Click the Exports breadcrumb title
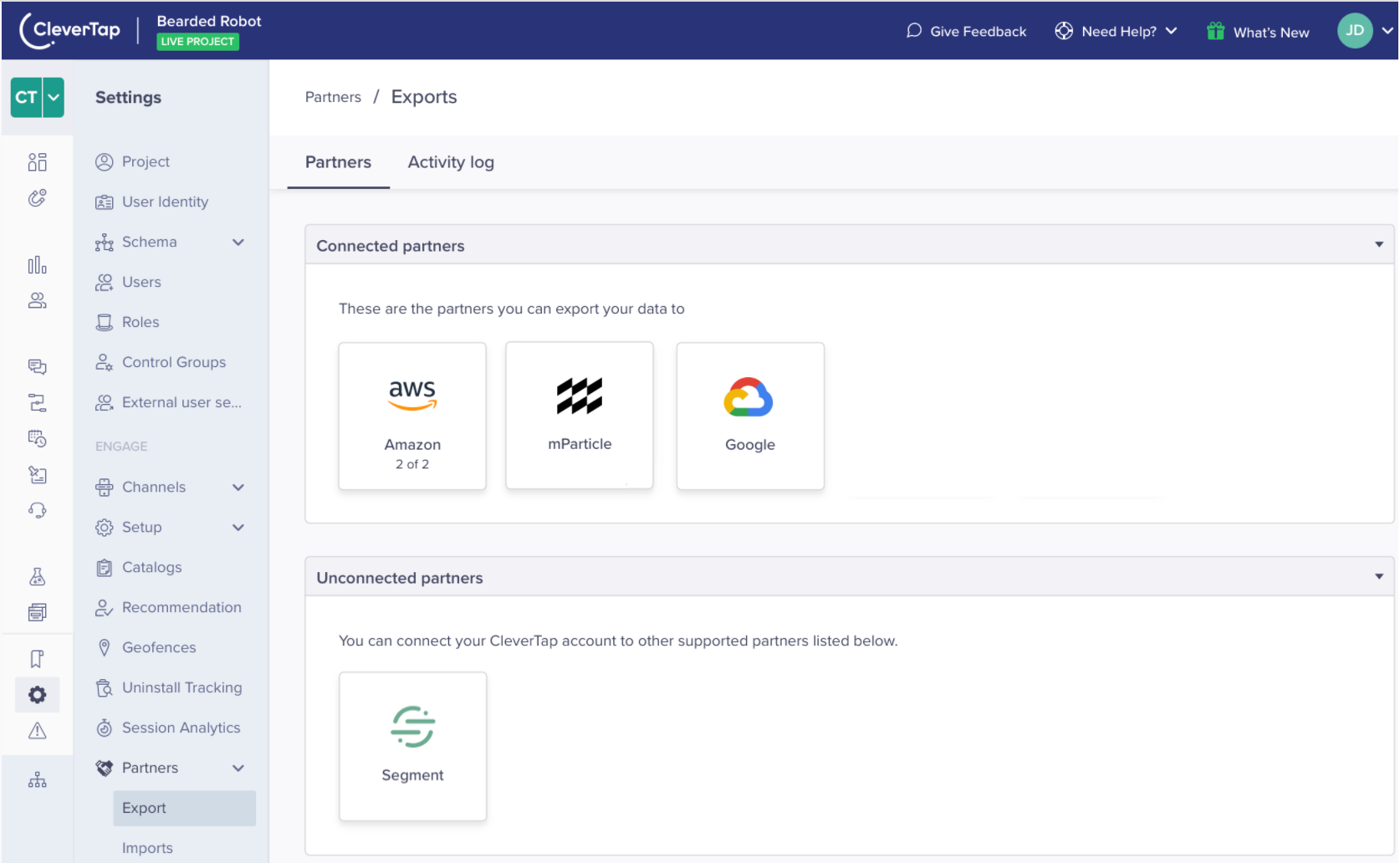1400x863 pixels. tap(424, 97)
